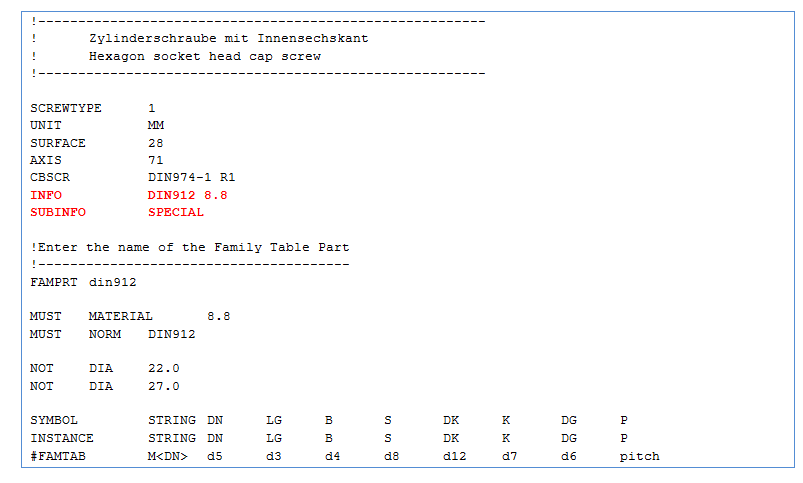Click the NOT DIA value 22.0
Screen dimensions: 803x483
click(164, 368)
